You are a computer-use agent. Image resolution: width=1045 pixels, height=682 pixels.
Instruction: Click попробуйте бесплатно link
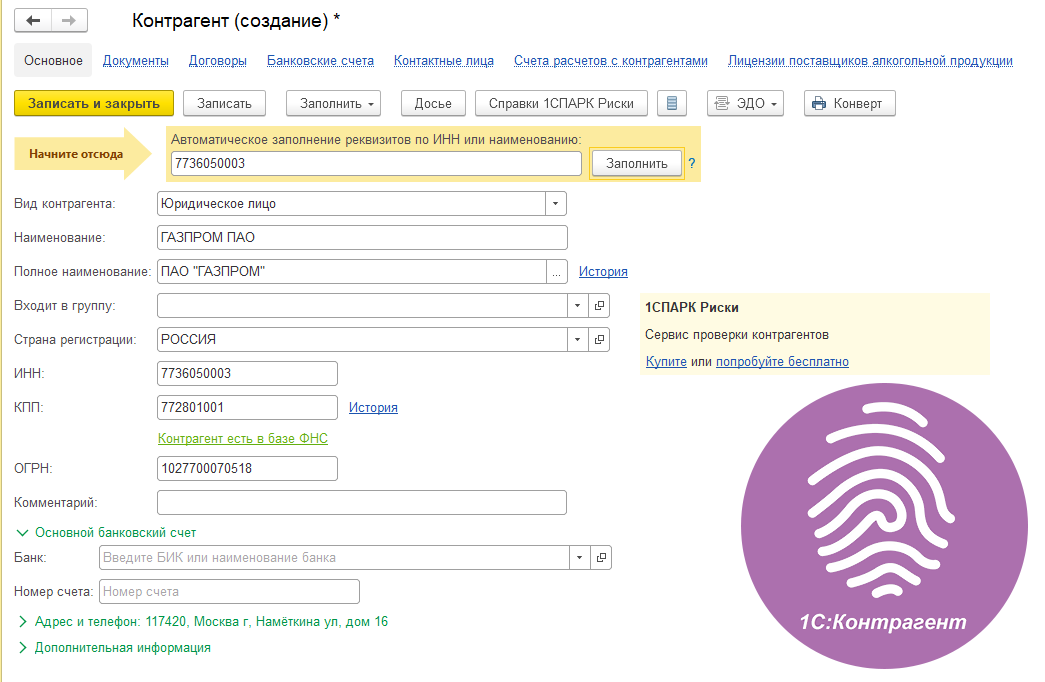click(782, 361)
